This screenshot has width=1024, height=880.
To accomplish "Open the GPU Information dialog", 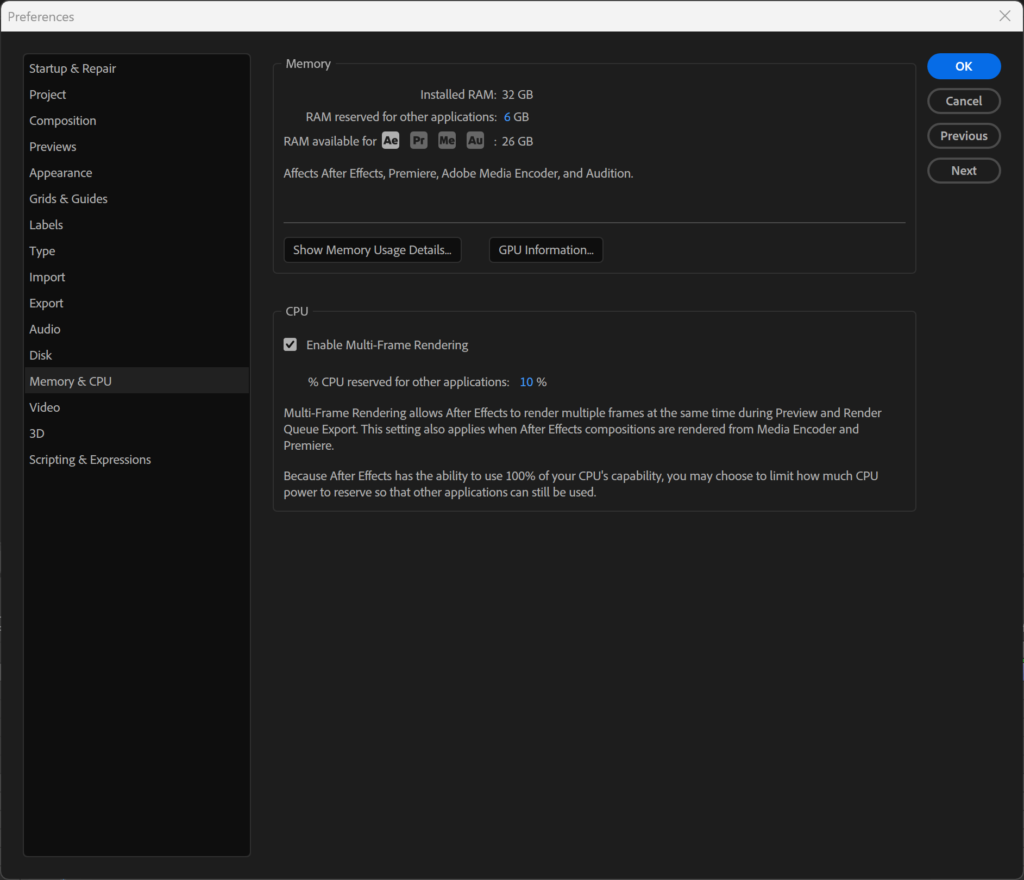I will 545,250.
